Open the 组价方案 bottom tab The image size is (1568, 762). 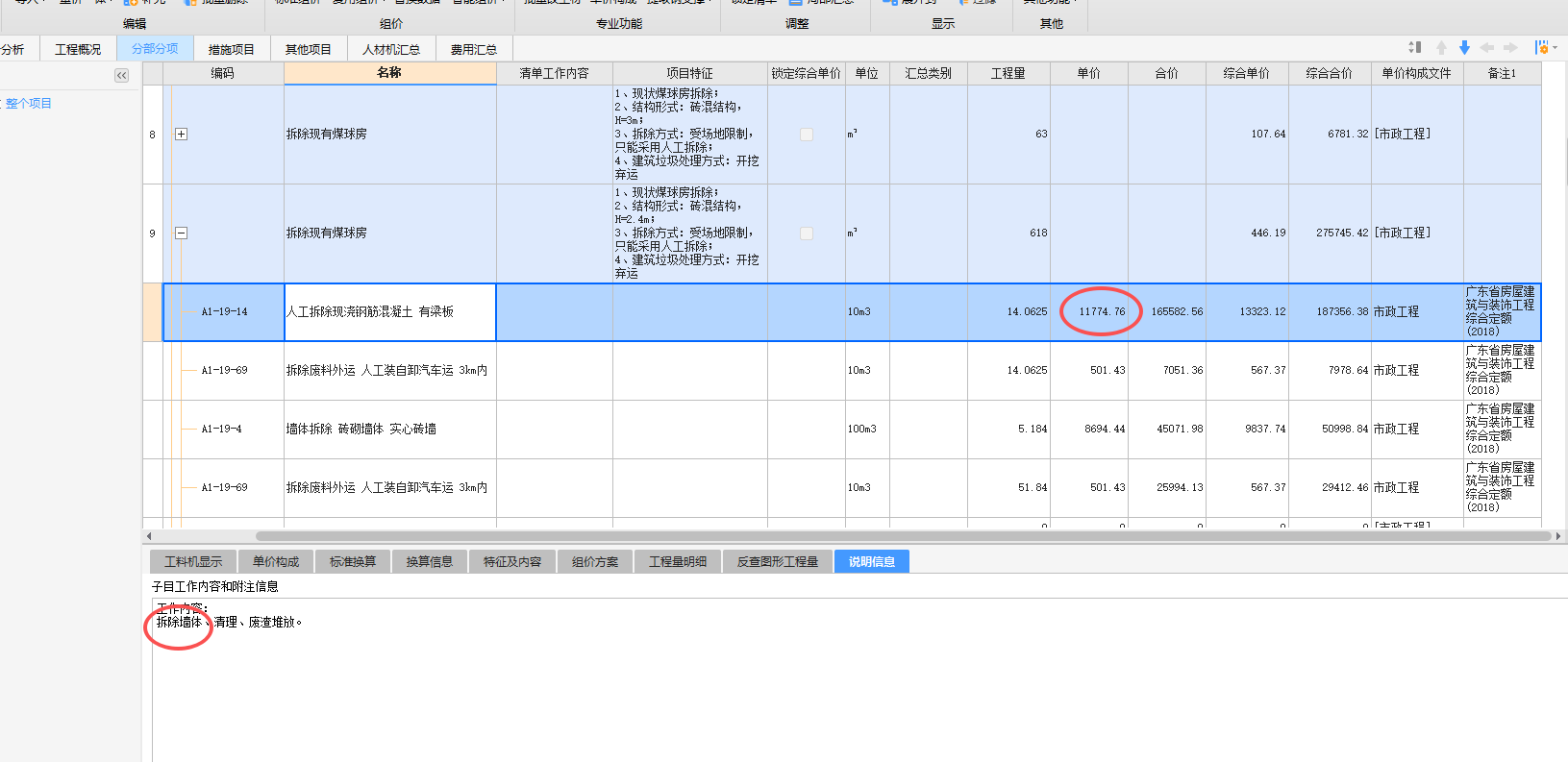(595, 561)
